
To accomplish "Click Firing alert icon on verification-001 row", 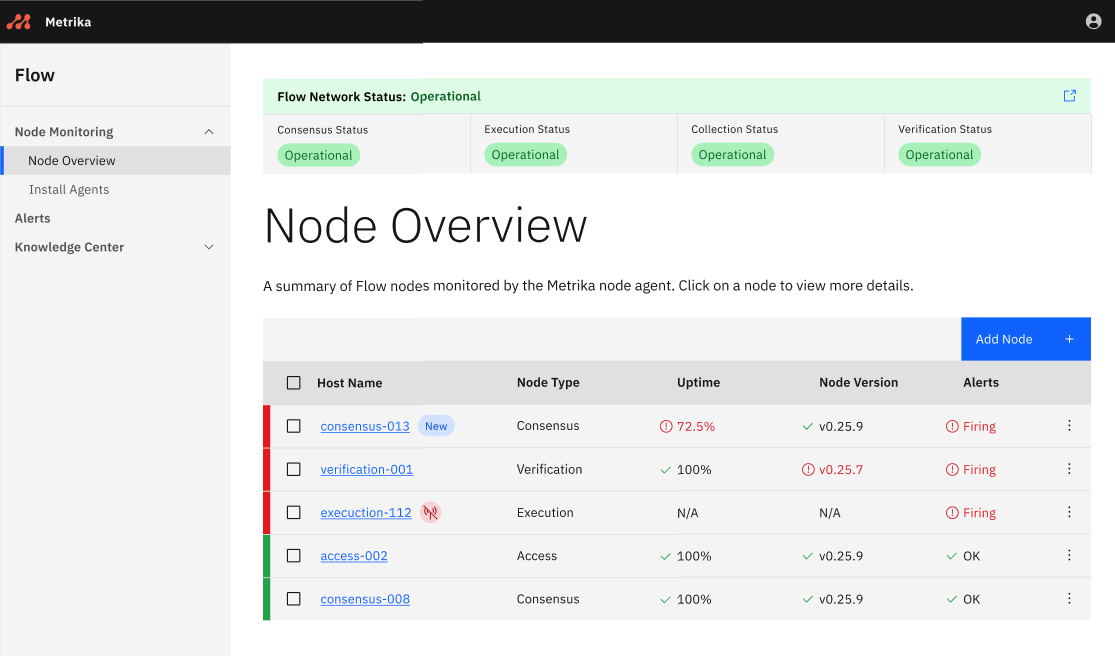I will tap(952, 469).
